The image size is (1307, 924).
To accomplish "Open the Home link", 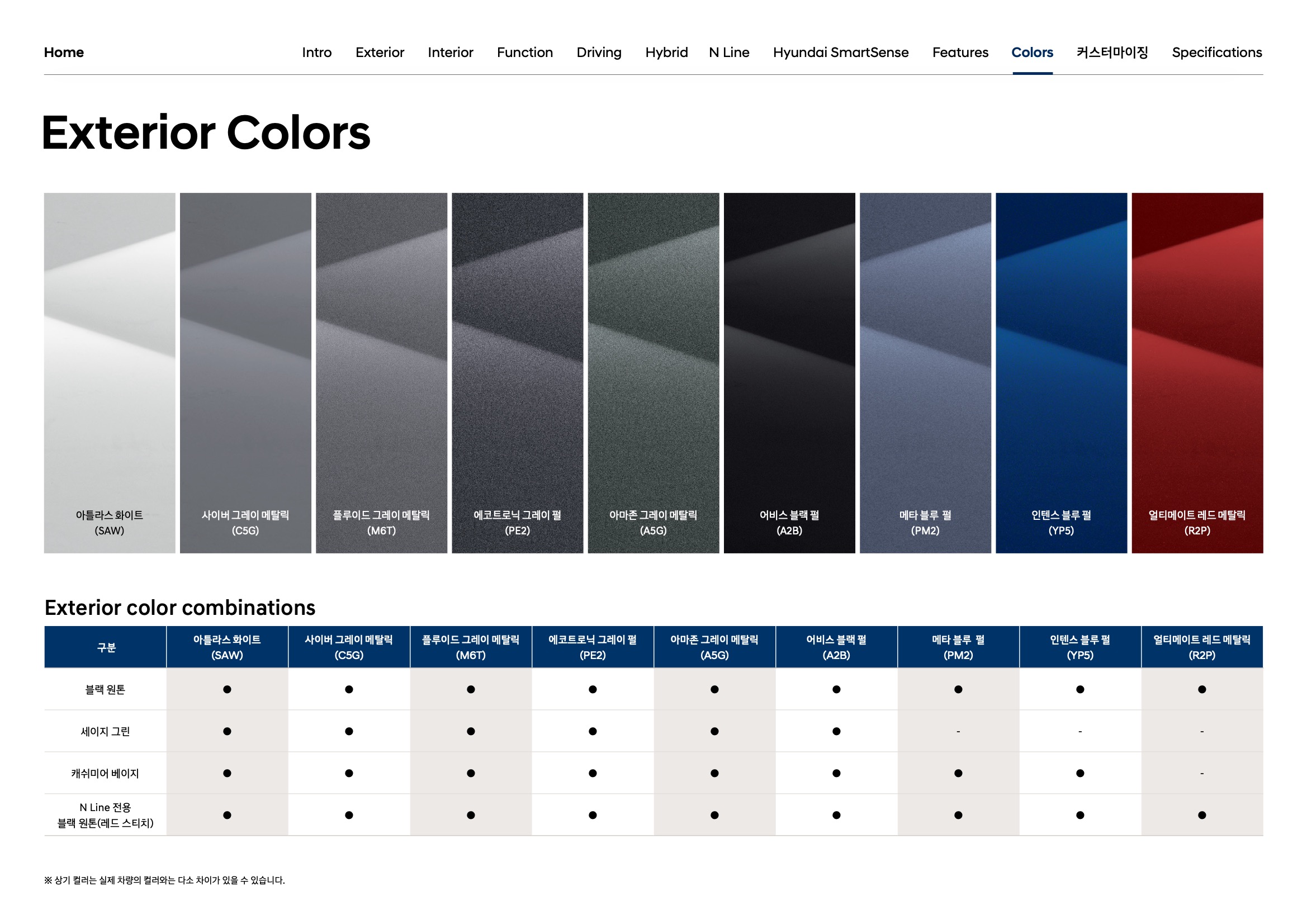I will click(x=64, y=53).
